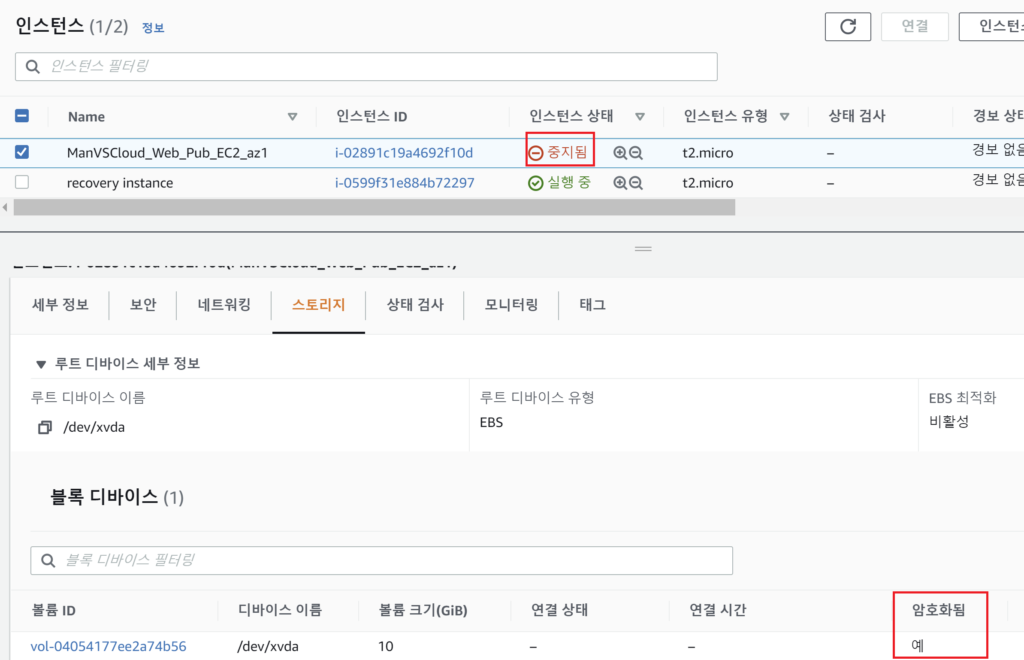The height and width of the screenshot is (660, 1024).
Task: Collapse the 루트 디바이스 세부 정보 section
Action: (x=41, y=363)
